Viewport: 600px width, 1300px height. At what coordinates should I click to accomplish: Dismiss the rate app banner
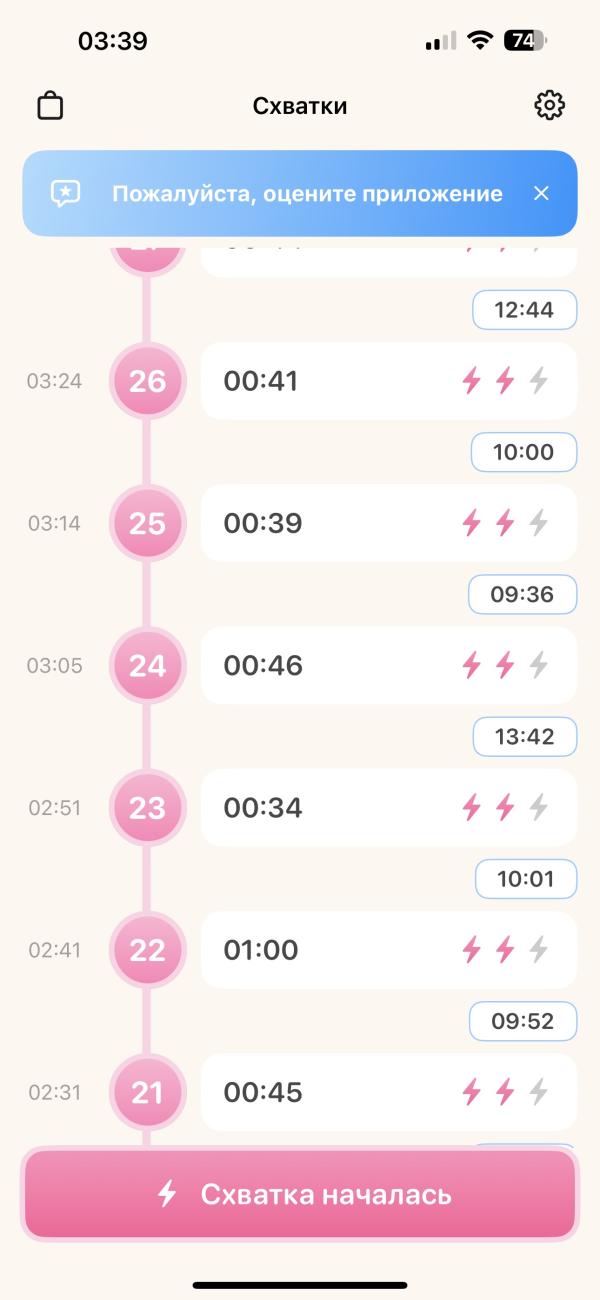point(541,193)
